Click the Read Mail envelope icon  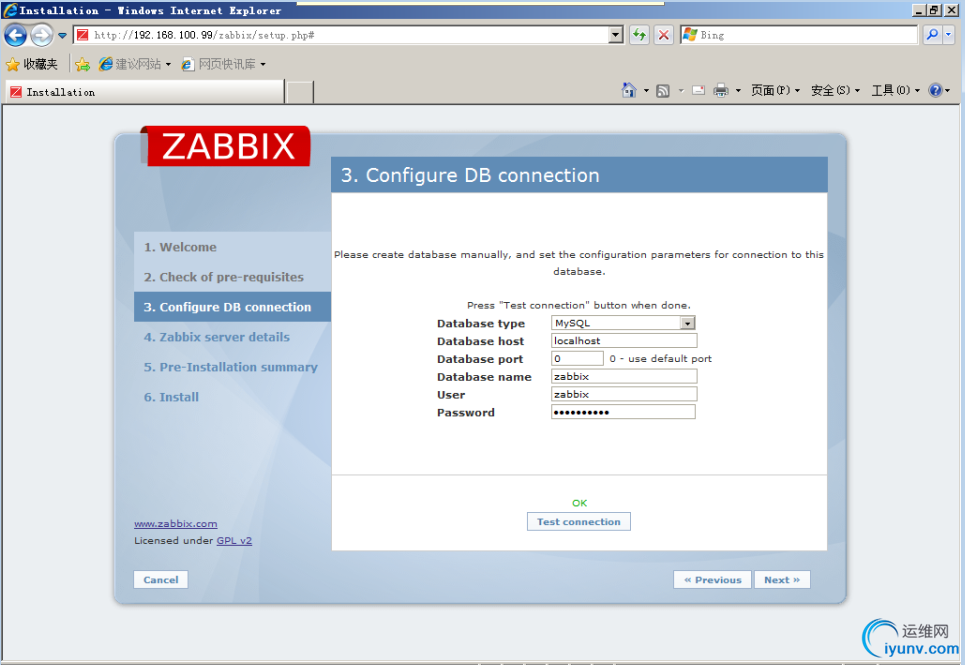[699, 90]
